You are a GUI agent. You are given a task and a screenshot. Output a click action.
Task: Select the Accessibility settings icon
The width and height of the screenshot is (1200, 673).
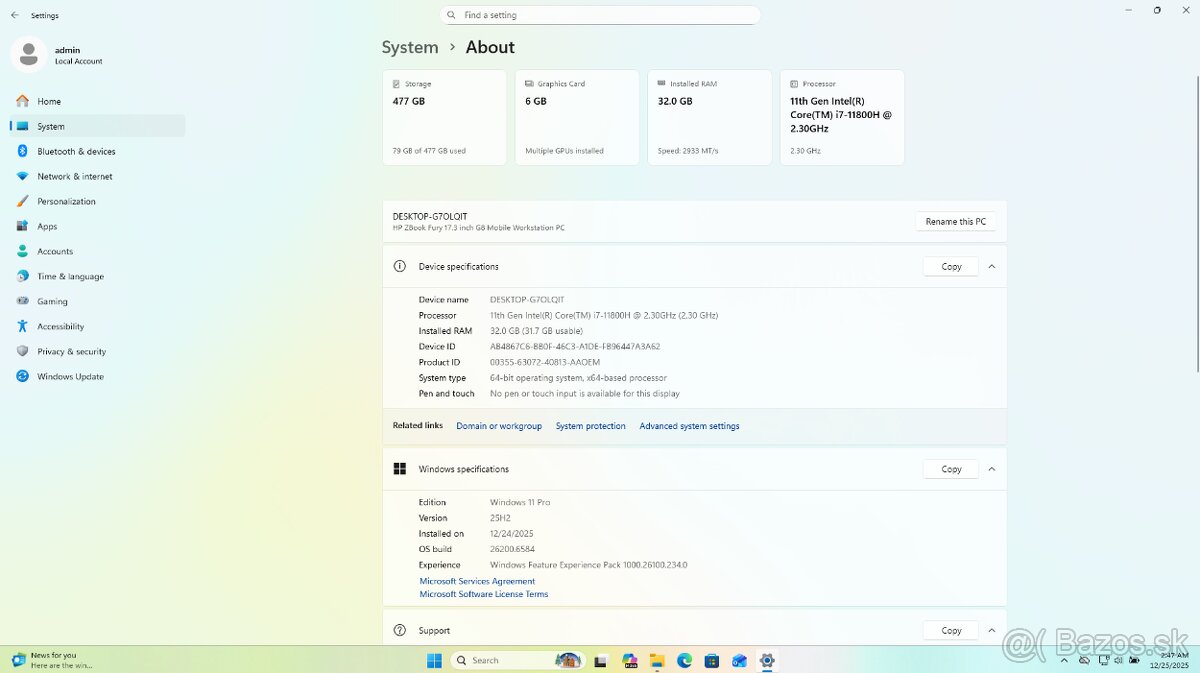[21, 326]
